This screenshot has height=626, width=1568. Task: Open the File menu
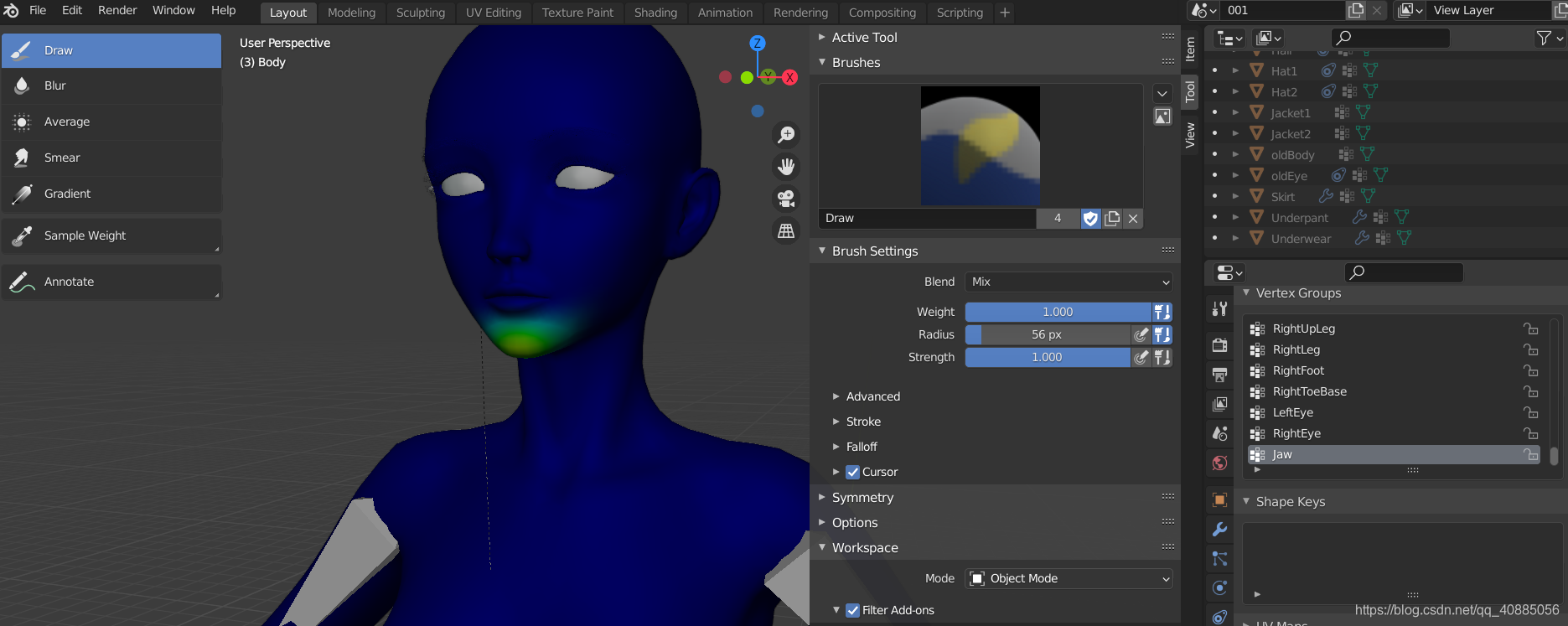click(x=38, y=10)
